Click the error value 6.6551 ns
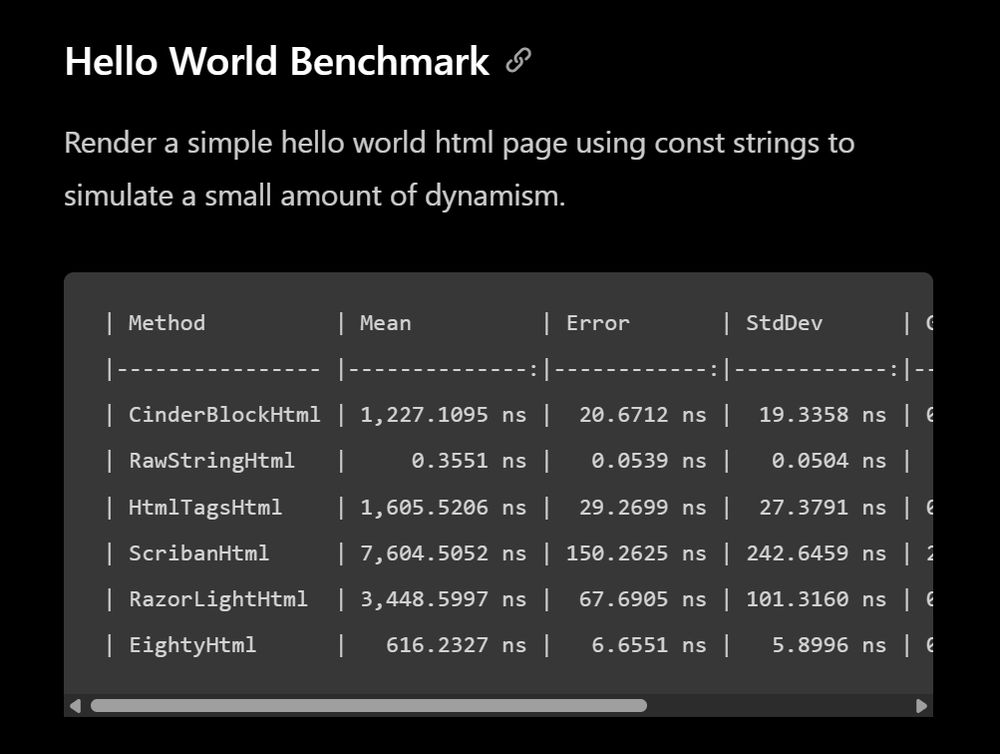Image resolution: width=1000 pixels, height=754 pixels. [x=649, y=645]
